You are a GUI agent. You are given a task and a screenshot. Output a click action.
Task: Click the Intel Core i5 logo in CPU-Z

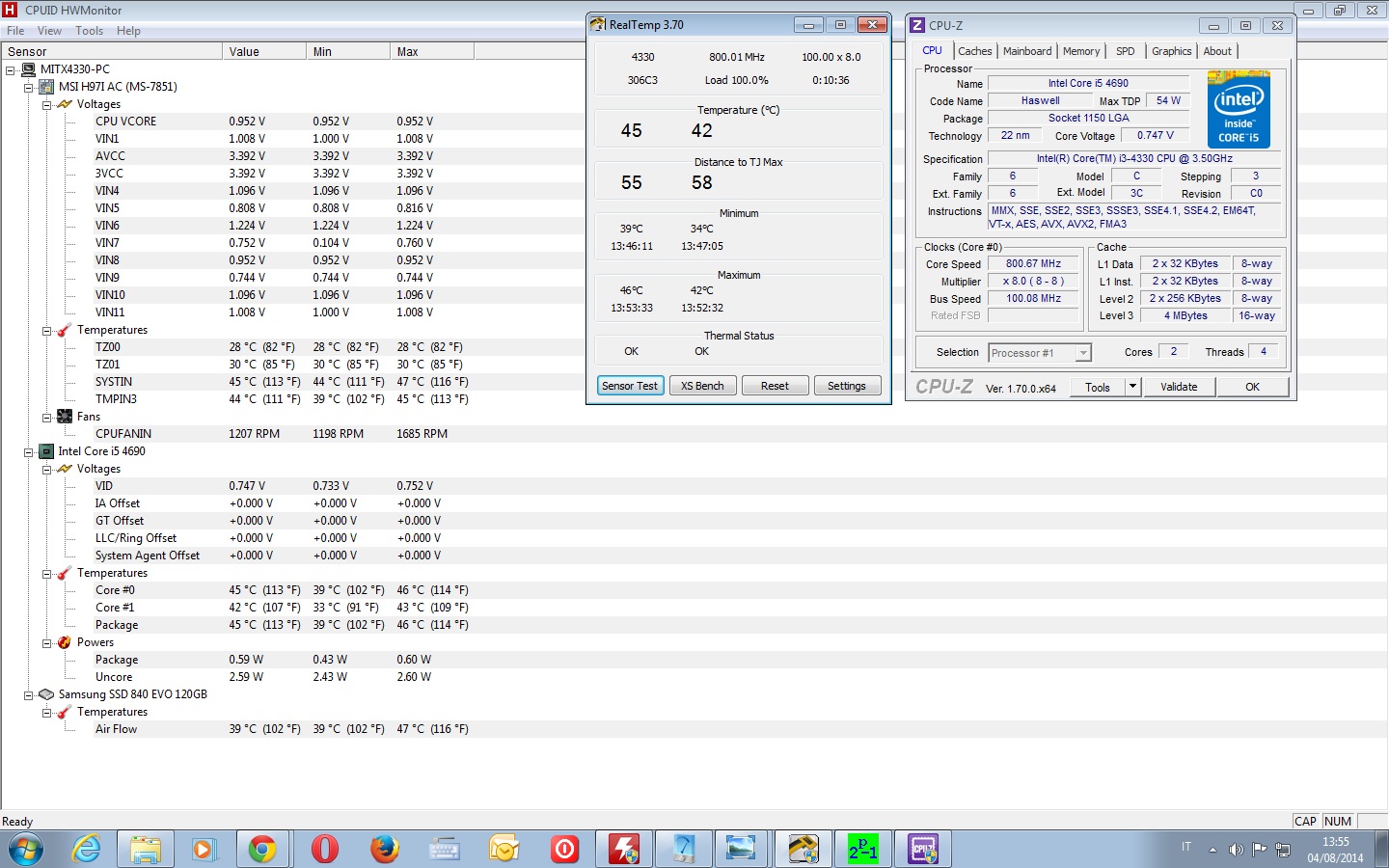pos(1239,109)
